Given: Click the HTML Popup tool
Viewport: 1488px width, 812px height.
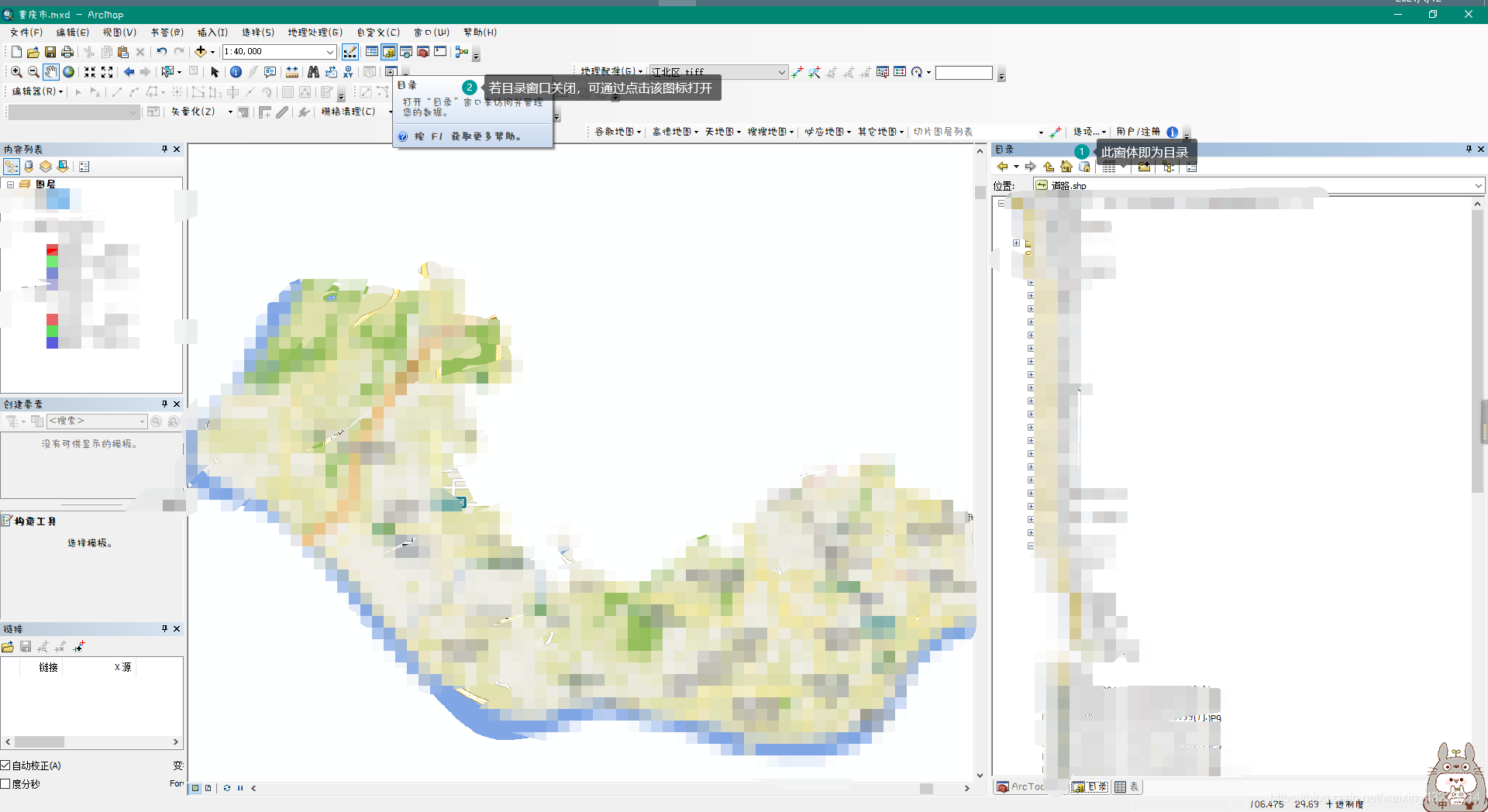Looking at the screenshot, I should 270,72.
